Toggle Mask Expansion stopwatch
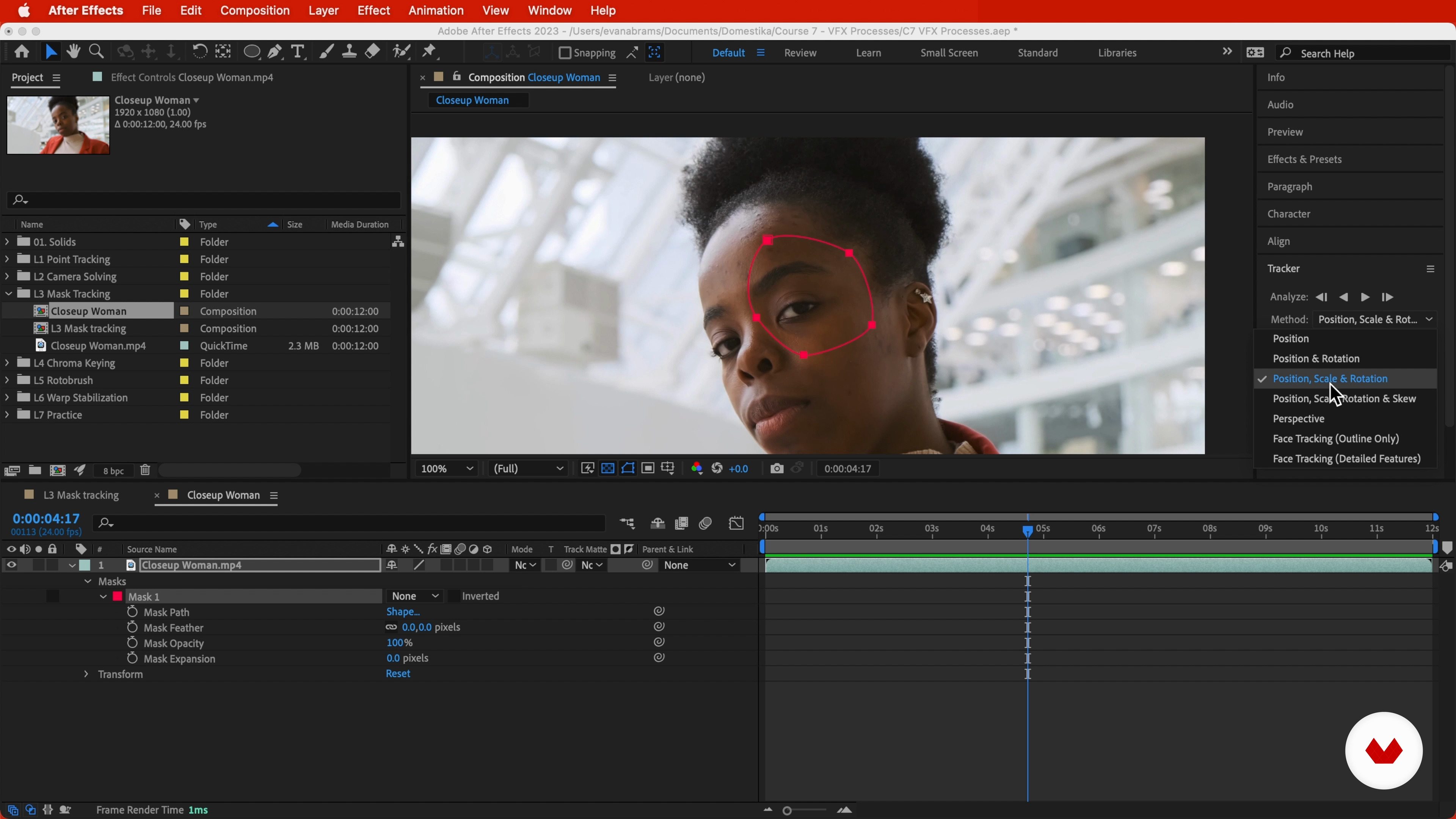Image resolution: width=1456 pixels, height=819 pixels. 132,659
